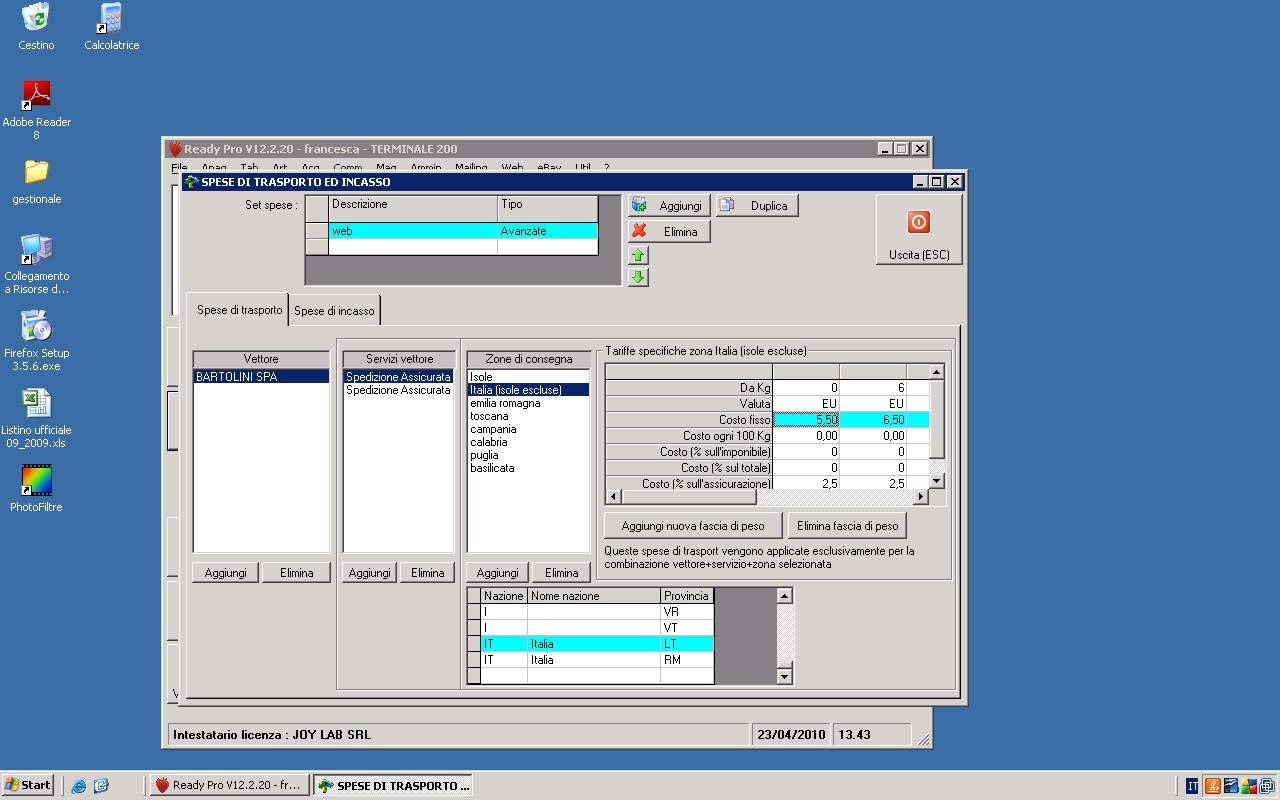1280x800 pixels.
Task: Click Aggiungi nuova fascia di peso
Action: (693, 526)
